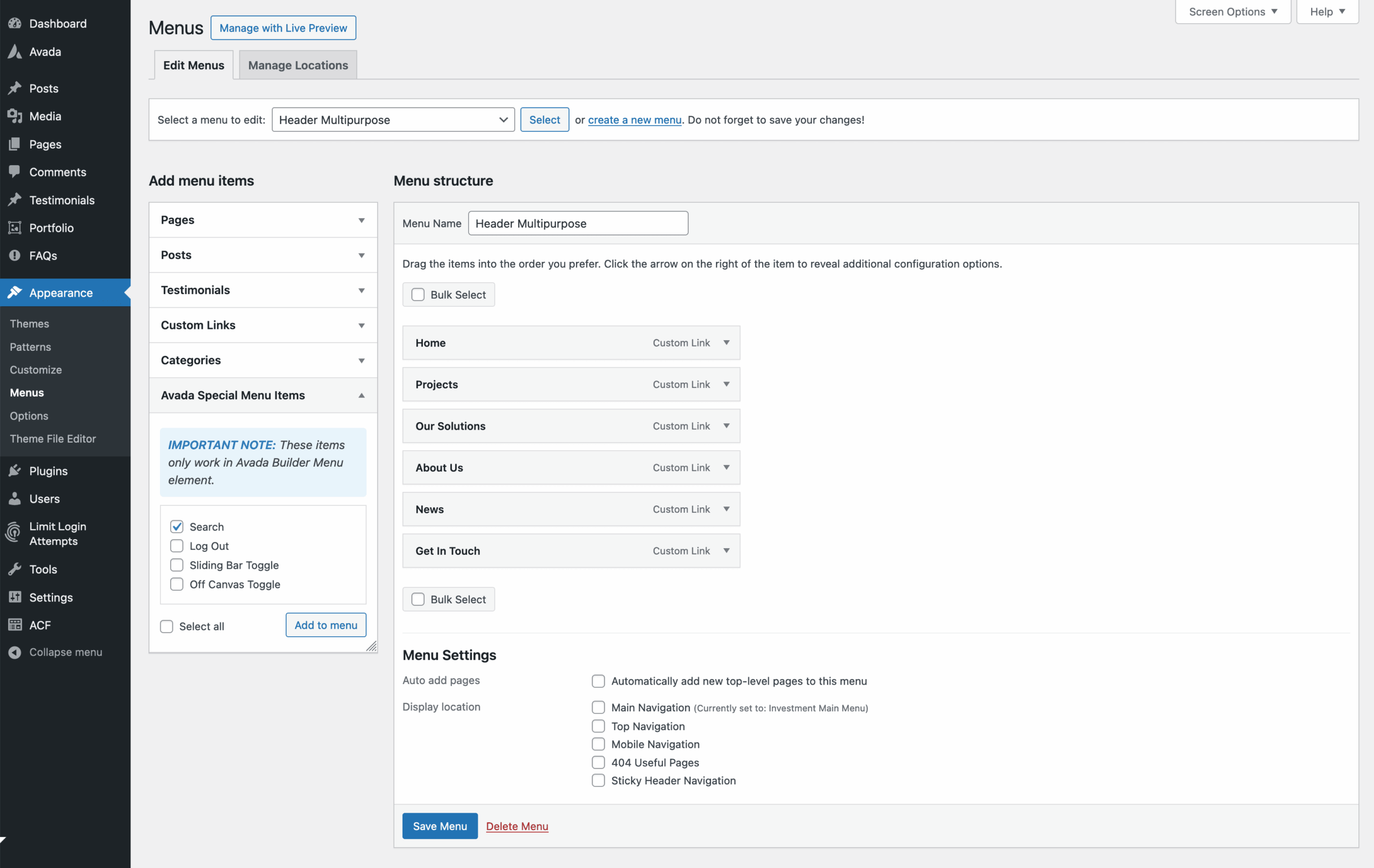Expand the Home menu item options
This screenshot has height=868, width=1374.
[x=726, y=343]
